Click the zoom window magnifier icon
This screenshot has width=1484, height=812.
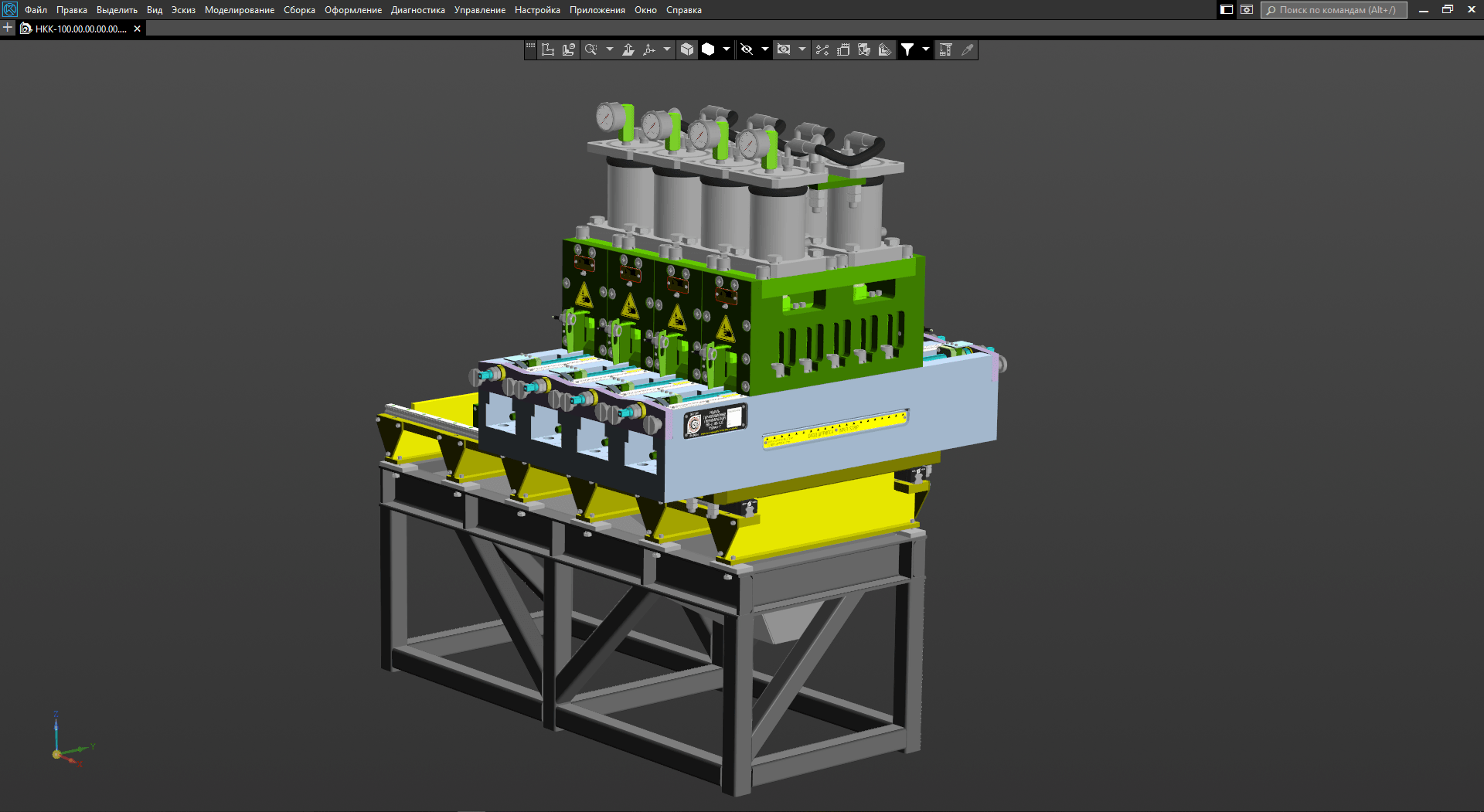coord(591,49)
